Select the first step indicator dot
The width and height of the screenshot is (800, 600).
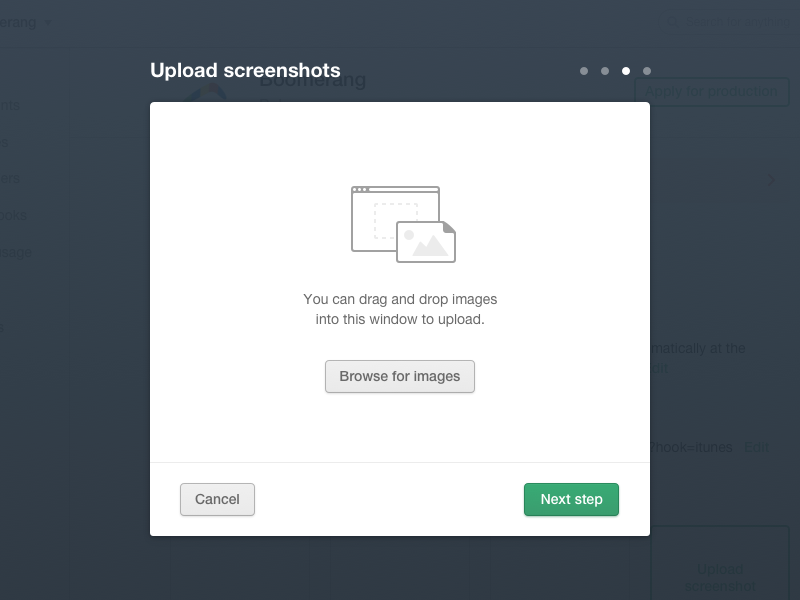(584, 71)
